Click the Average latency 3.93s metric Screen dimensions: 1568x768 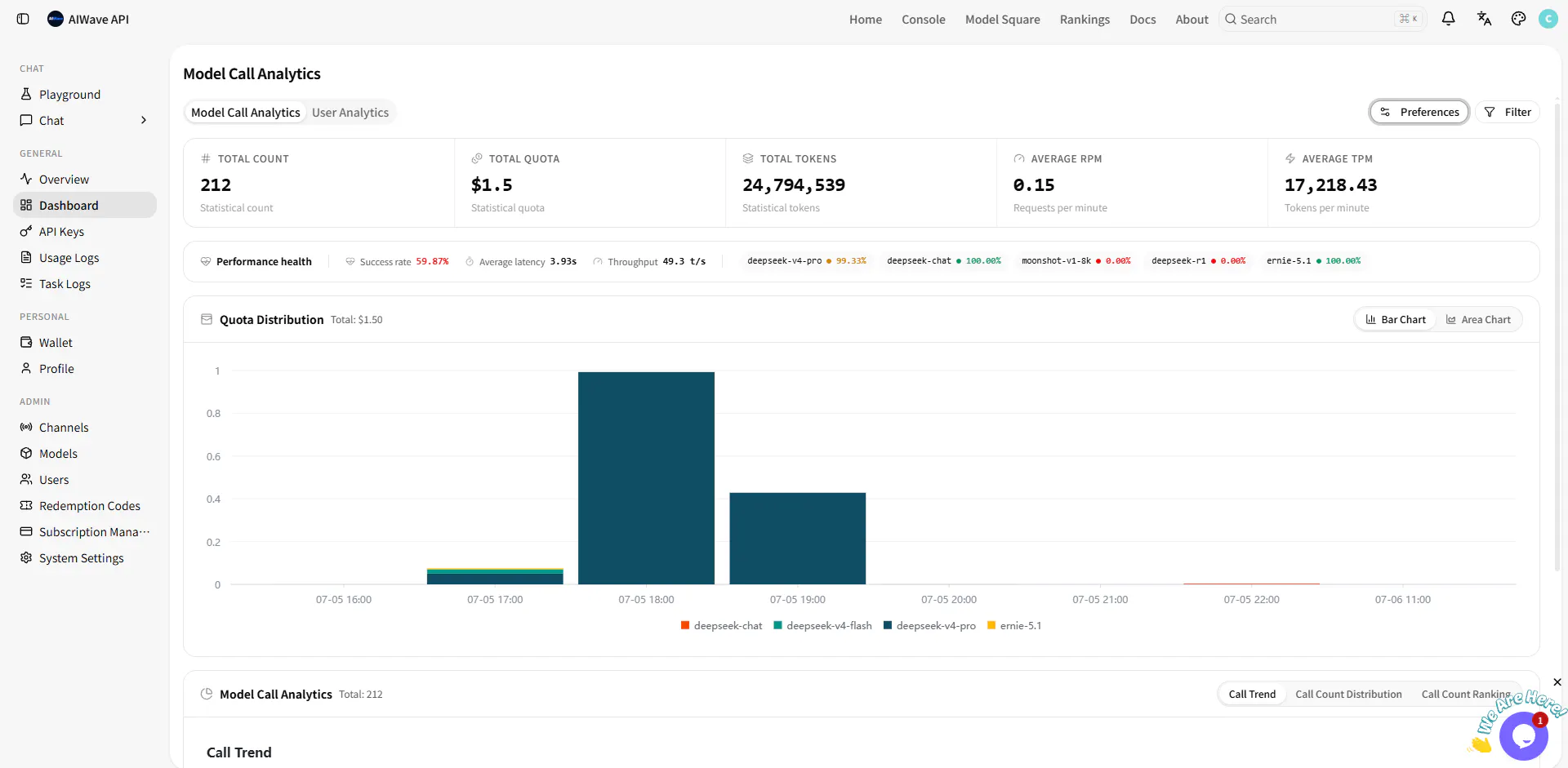[x=521, y=262]
